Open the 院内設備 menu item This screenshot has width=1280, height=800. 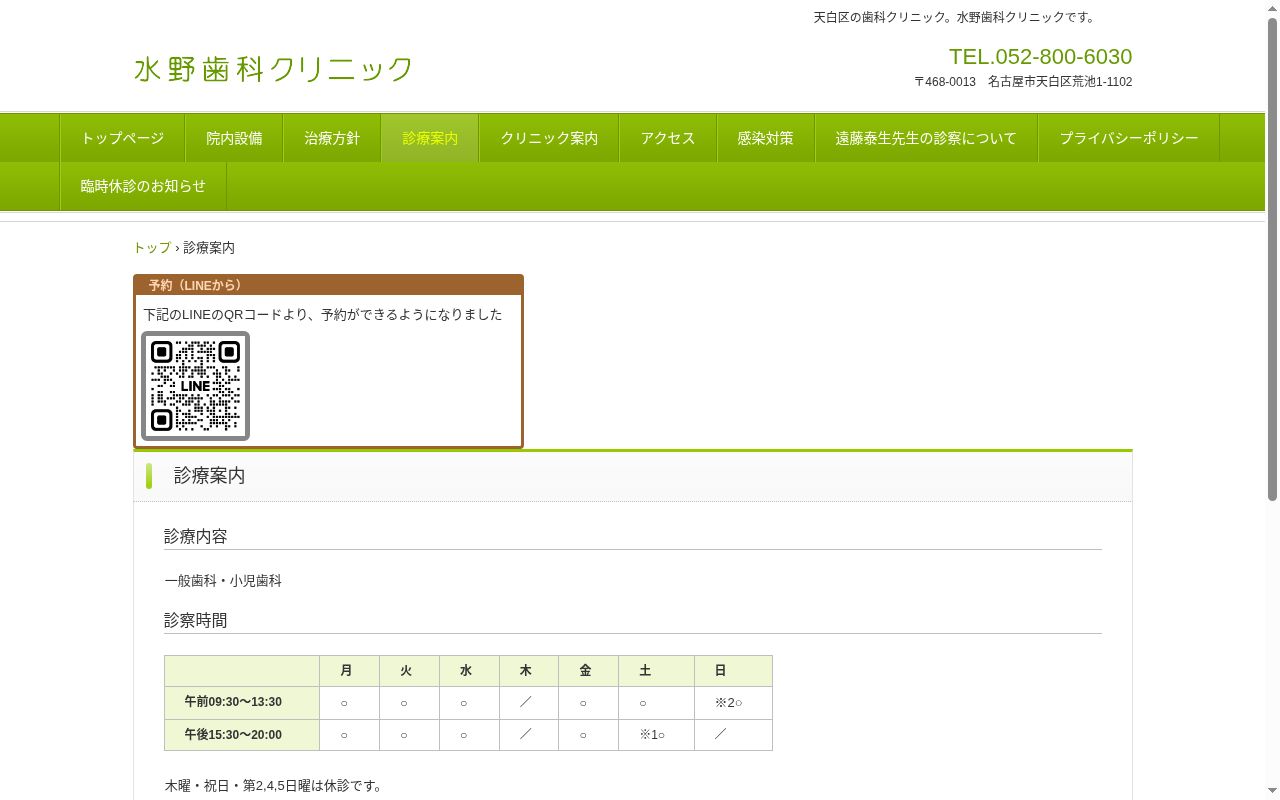coord(234,138)
